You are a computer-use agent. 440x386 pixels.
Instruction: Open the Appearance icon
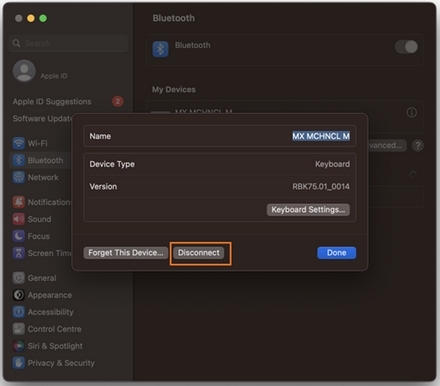coord(19,295)
